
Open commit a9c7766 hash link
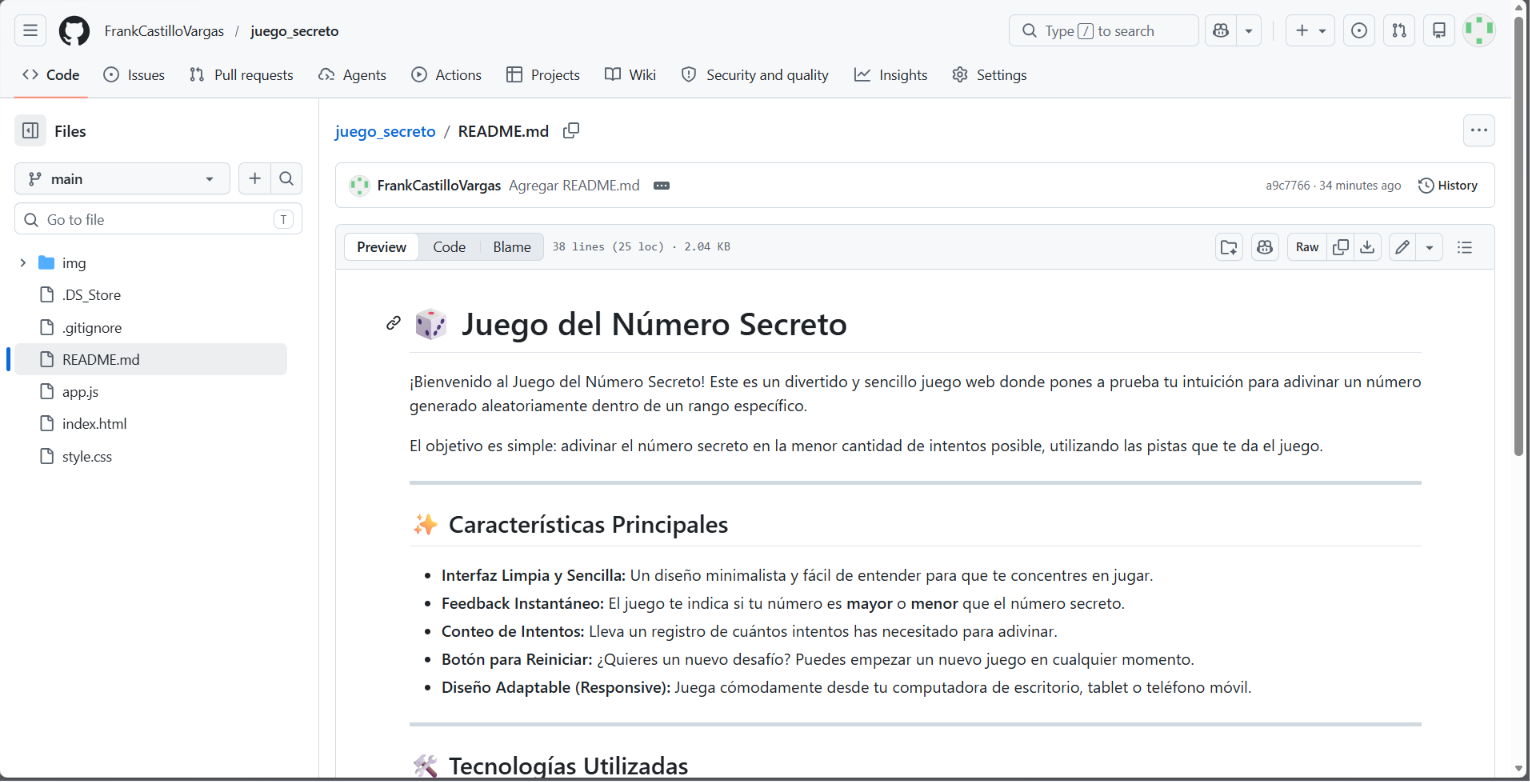pyautogui.click(x=1287, y=185)
